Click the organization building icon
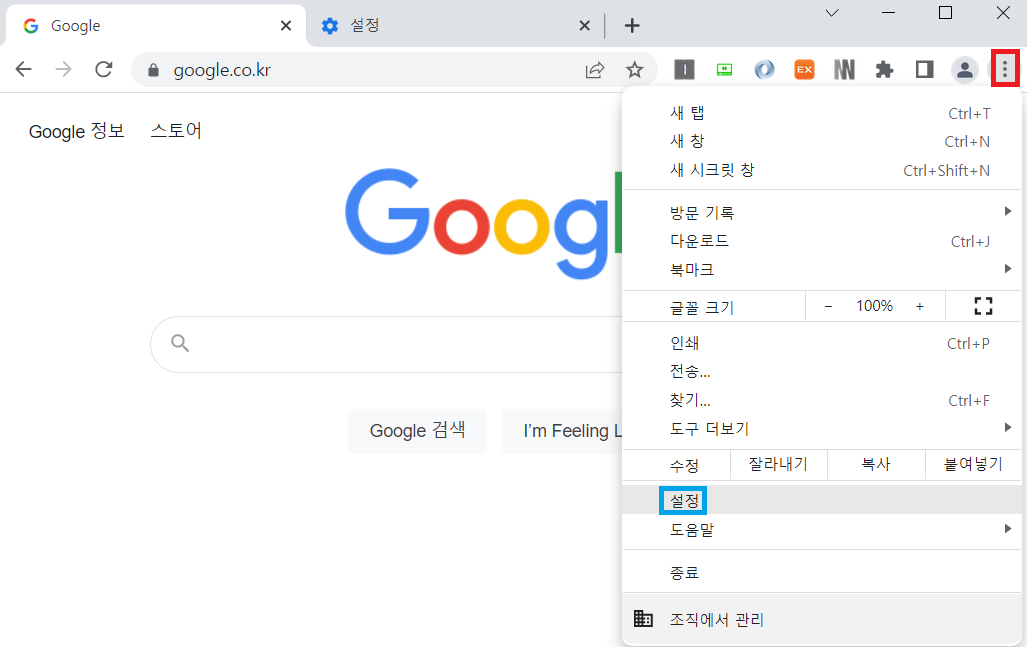 click(643, 618)
